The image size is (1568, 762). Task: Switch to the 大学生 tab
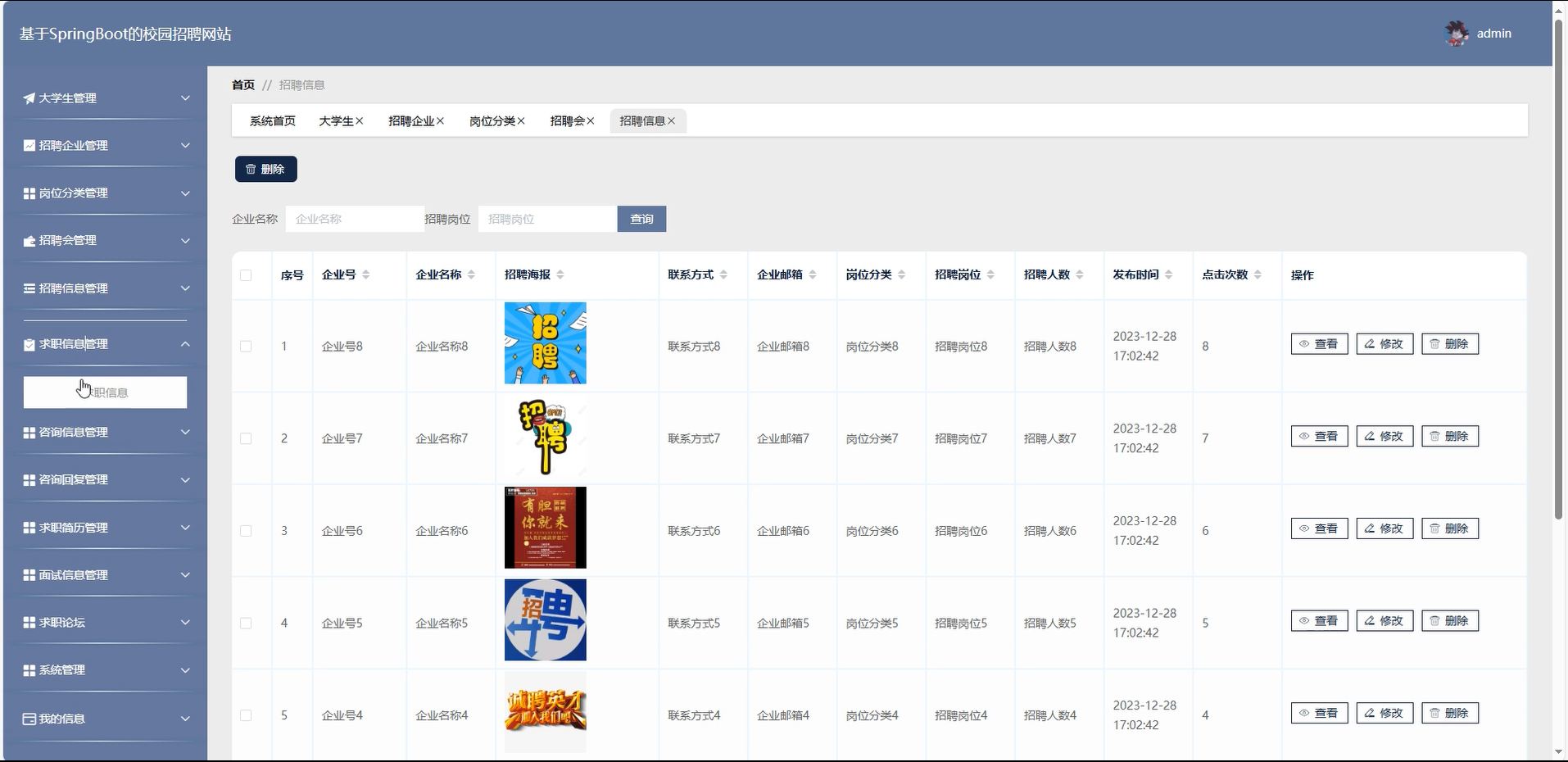click(336, 121)
